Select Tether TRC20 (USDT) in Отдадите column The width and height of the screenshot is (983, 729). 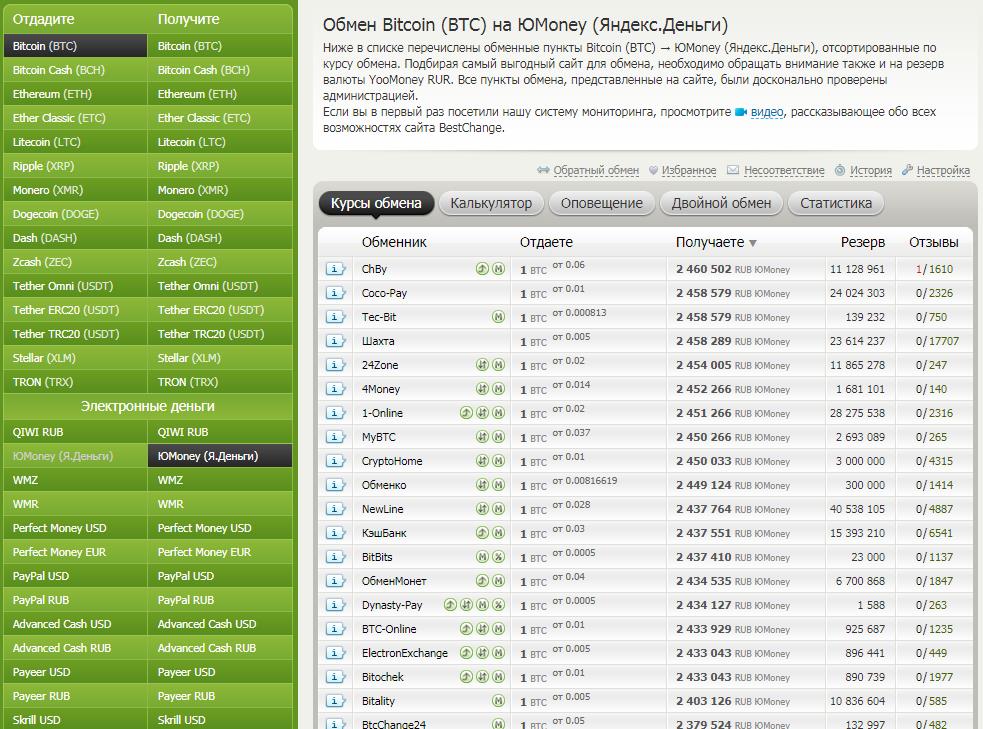[75, 334]
